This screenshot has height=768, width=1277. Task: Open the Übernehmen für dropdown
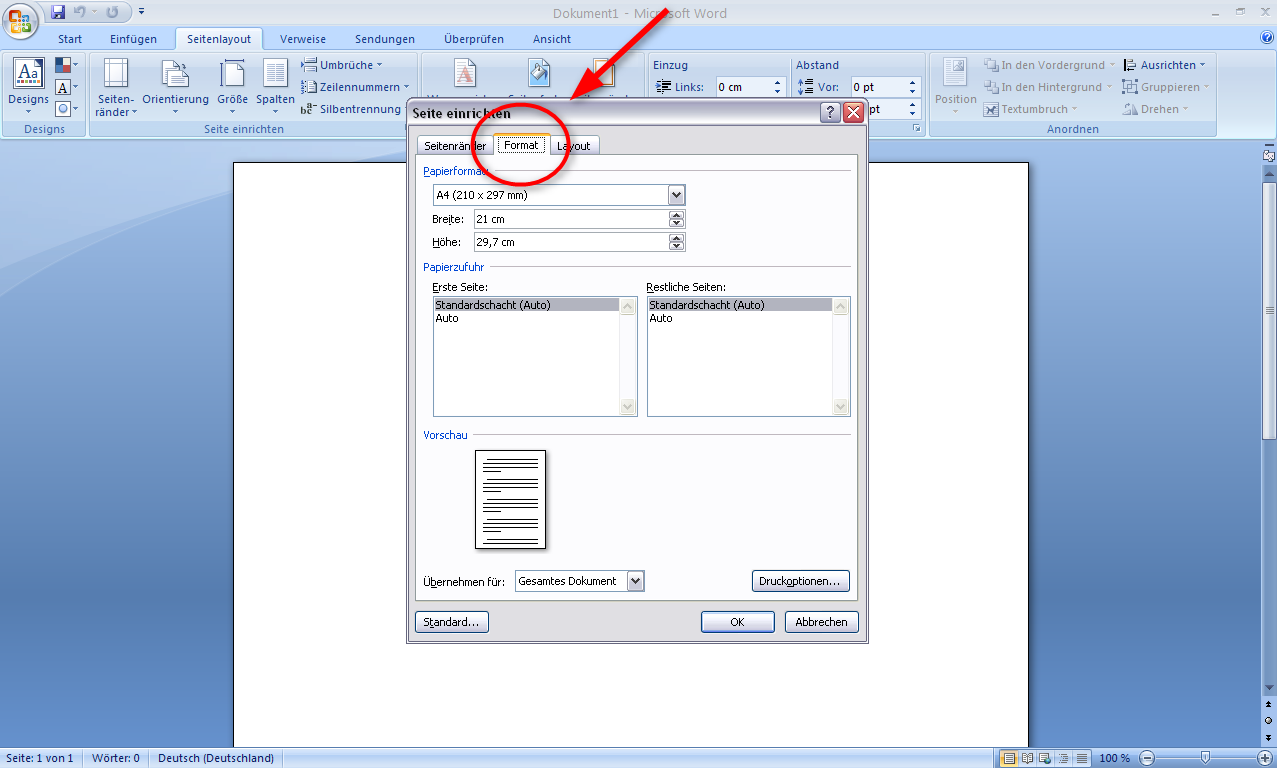click(635, 581)
